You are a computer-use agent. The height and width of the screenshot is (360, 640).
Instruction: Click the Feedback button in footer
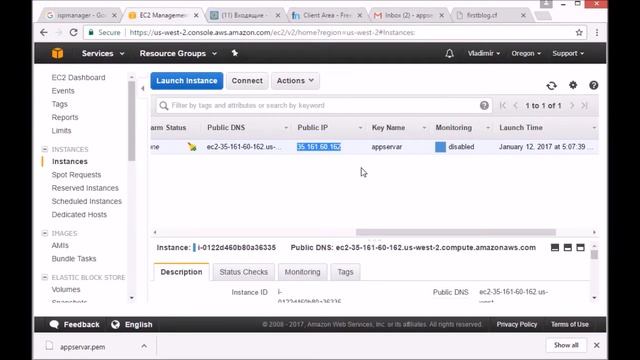(75, 324)
